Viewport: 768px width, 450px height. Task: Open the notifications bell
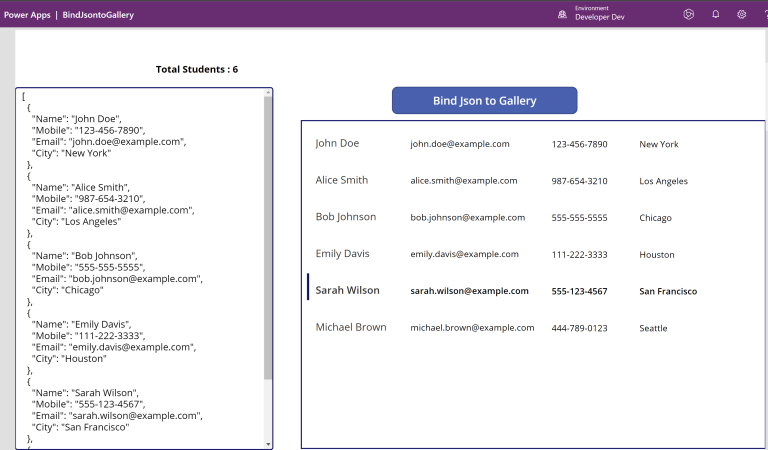tap(715, 15)
